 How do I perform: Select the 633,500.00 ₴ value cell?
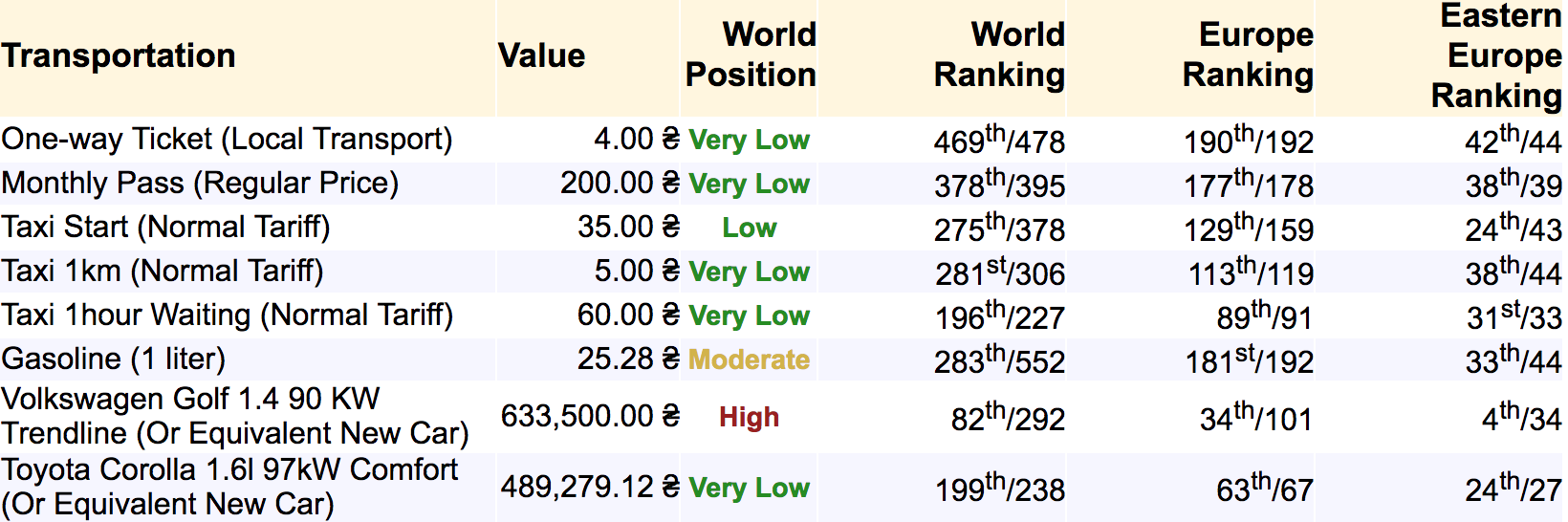tap(591, 417)
